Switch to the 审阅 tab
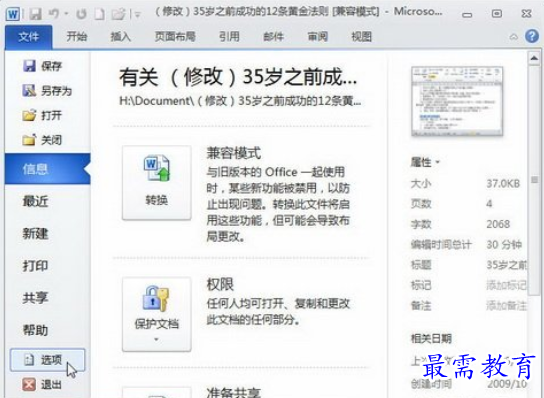 [317, 36]
